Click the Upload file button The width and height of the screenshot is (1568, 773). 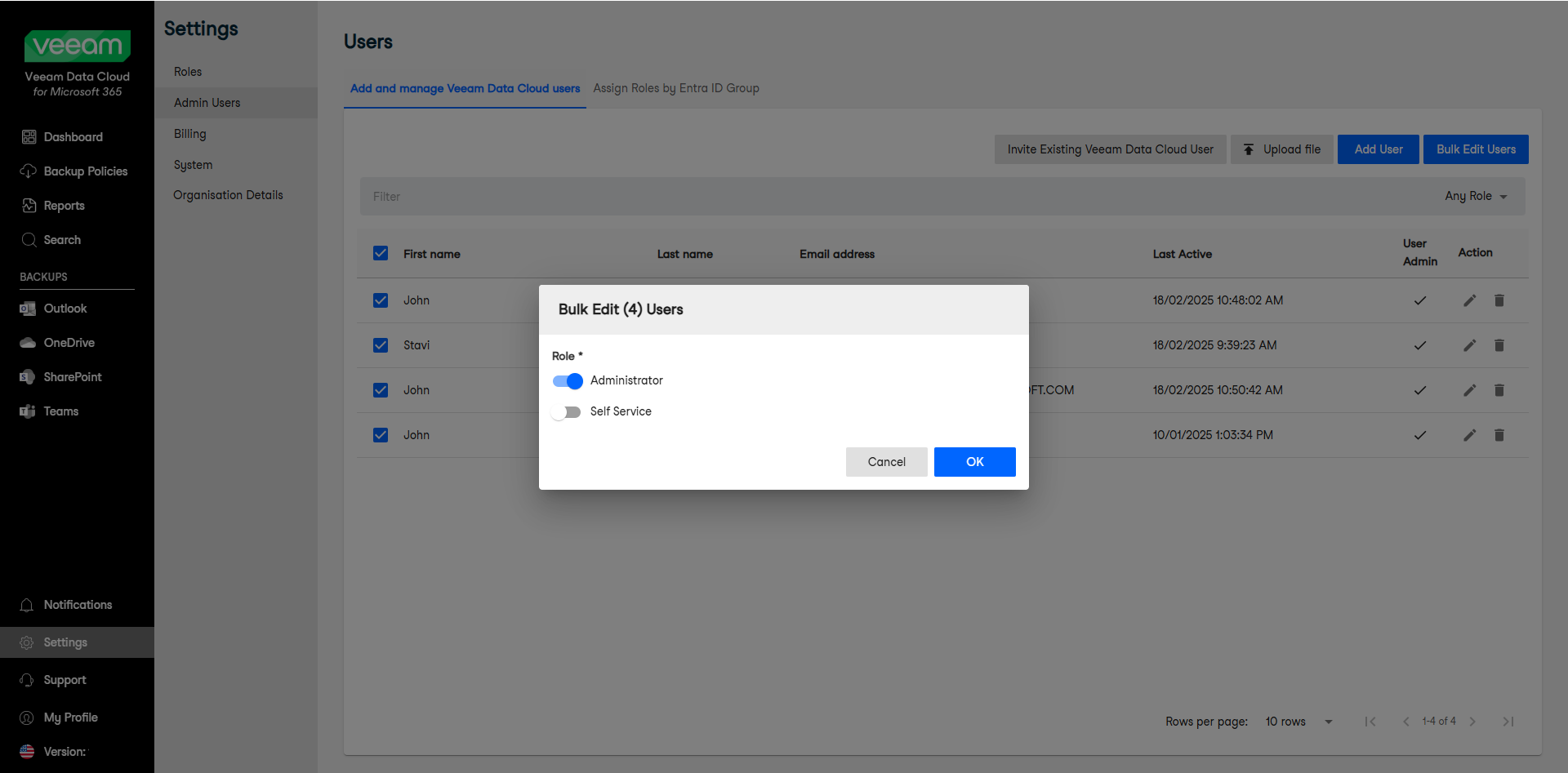coord(1282,149)
